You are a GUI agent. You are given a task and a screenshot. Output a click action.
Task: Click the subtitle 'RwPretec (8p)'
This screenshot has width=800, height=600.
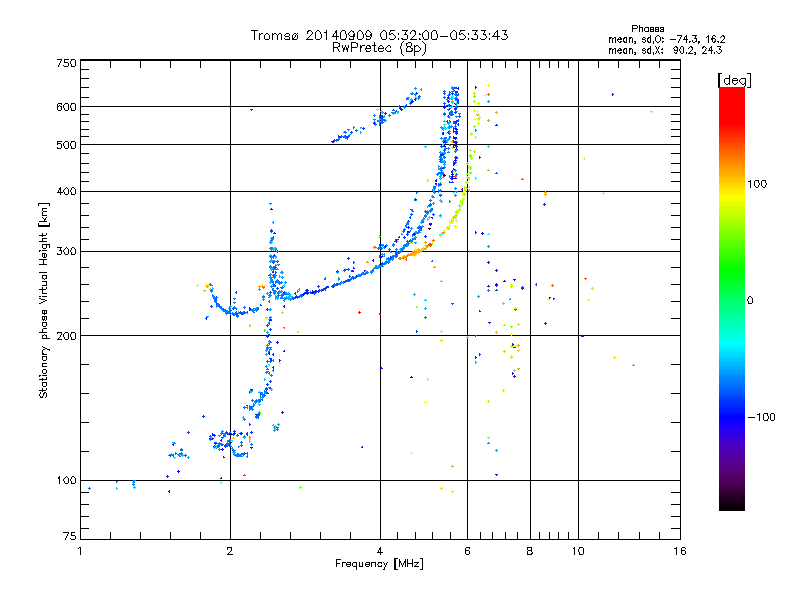(379, 48)
